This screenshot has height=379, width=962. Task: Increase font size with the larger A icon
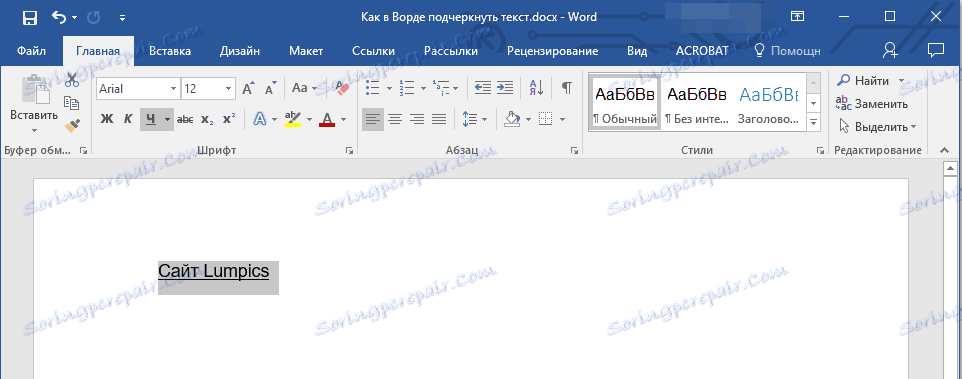tap(248, 89)
